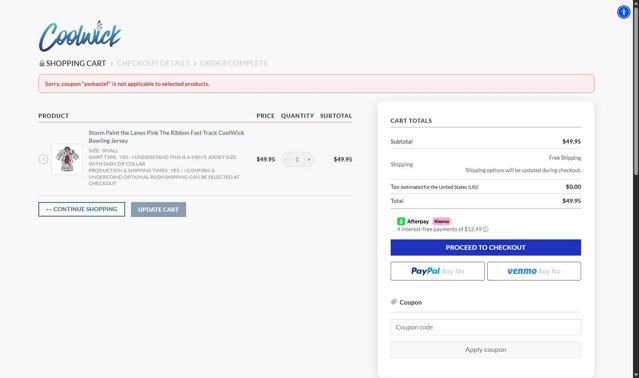This screenshot has height=378, width=639.
Task: Select Shopping Cart breadcrumb step
Action: pos(76,63)
